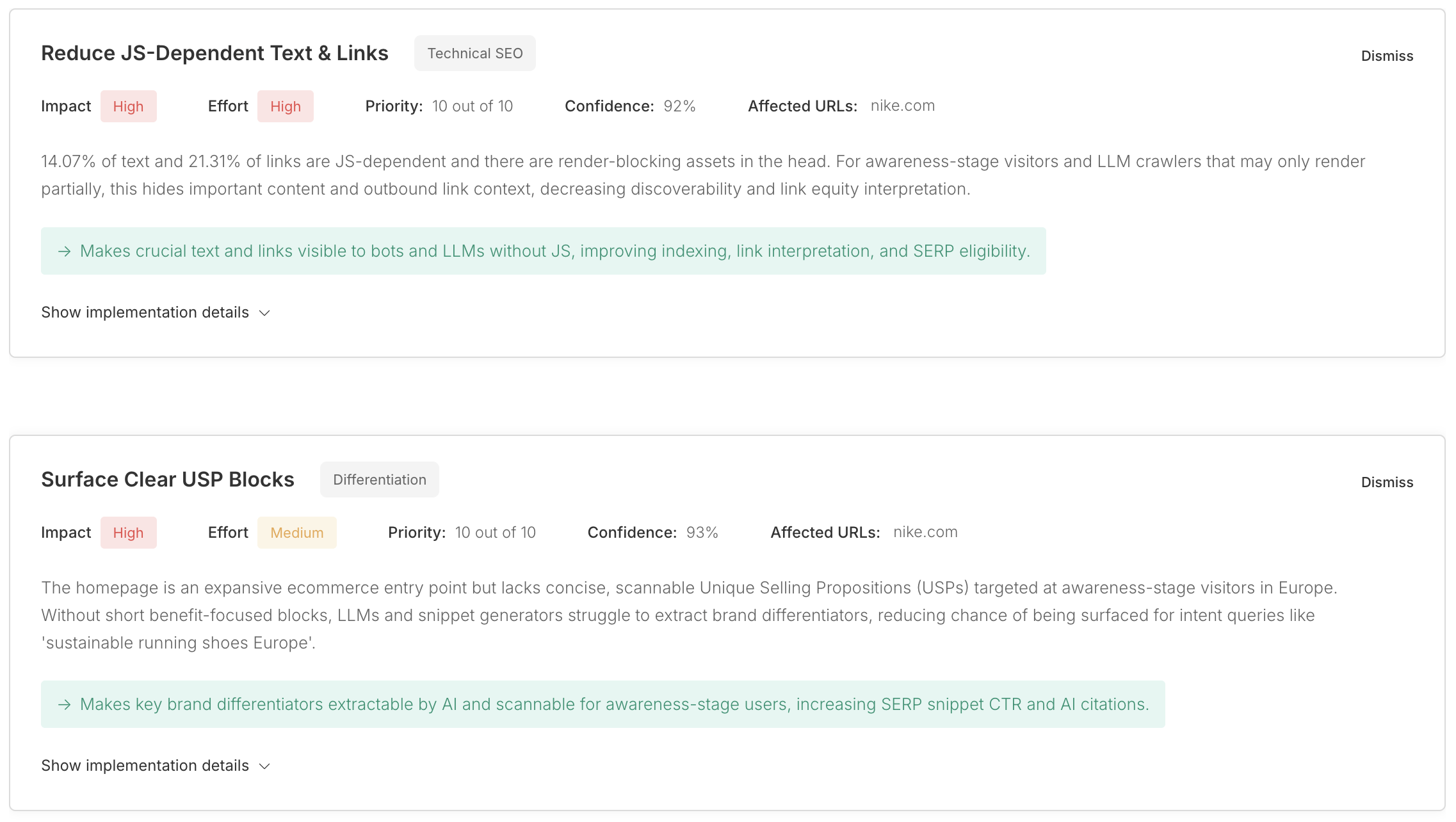
Task: Click the Reduce JS-Dependent Text & Links title
Action: click(214, 53)
